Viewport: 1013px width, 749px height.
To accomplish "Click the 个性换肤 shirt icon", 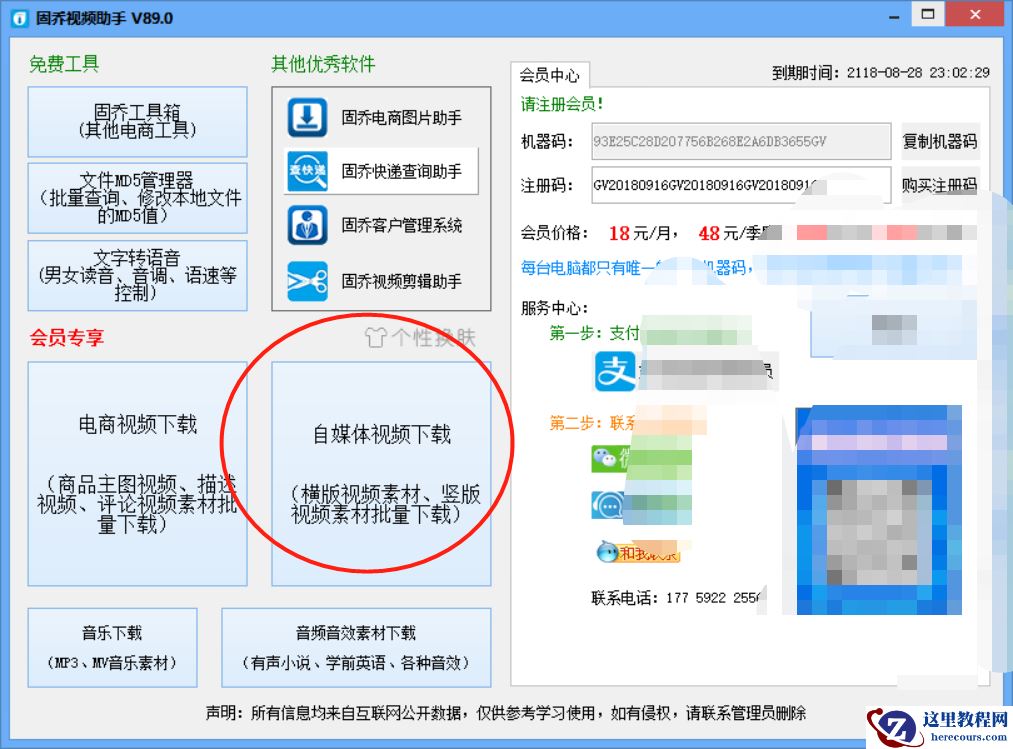I will click(x=375, y=337).
